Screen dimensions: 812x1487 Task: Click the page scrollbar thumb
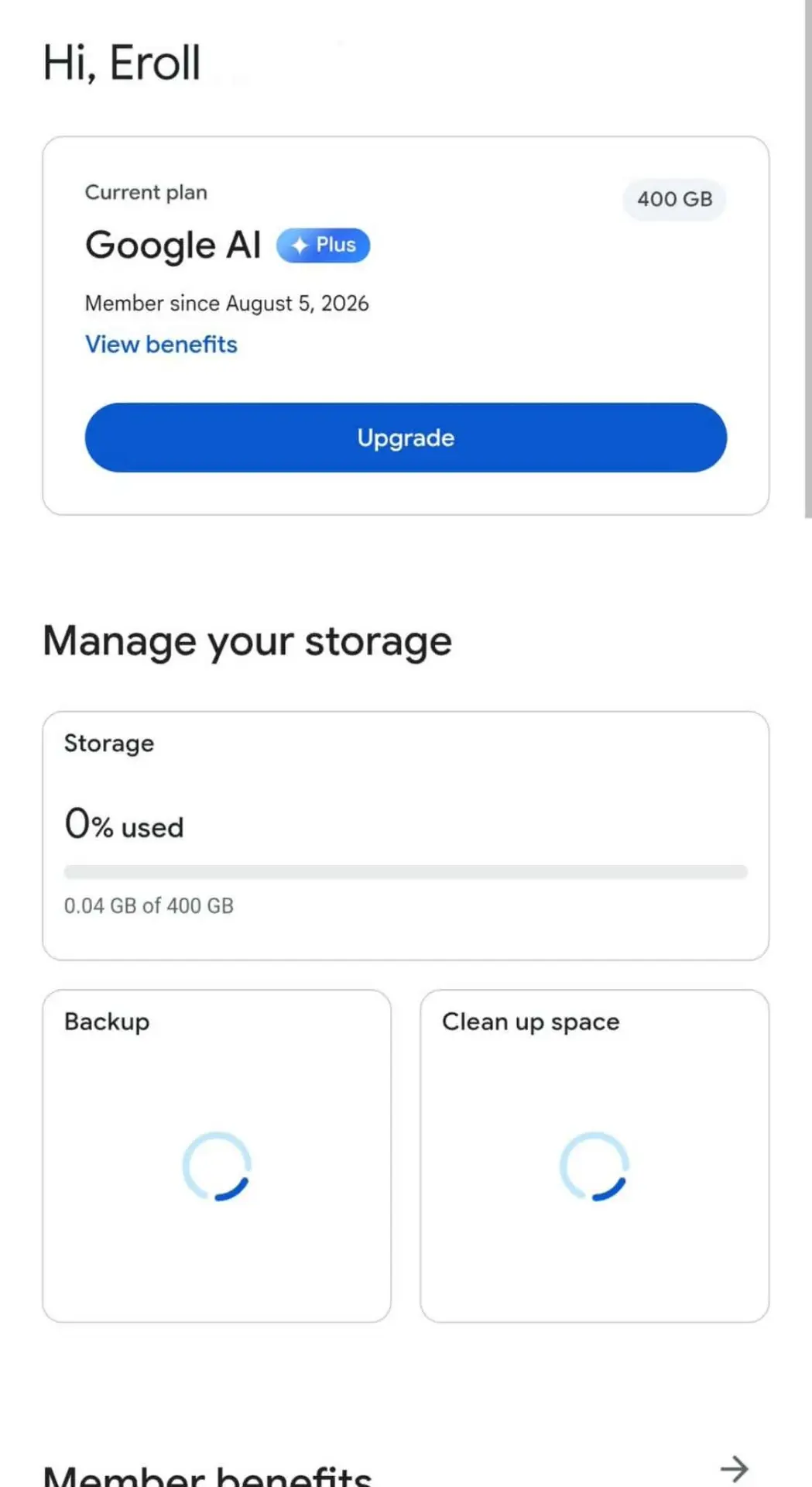pos(807,259)
